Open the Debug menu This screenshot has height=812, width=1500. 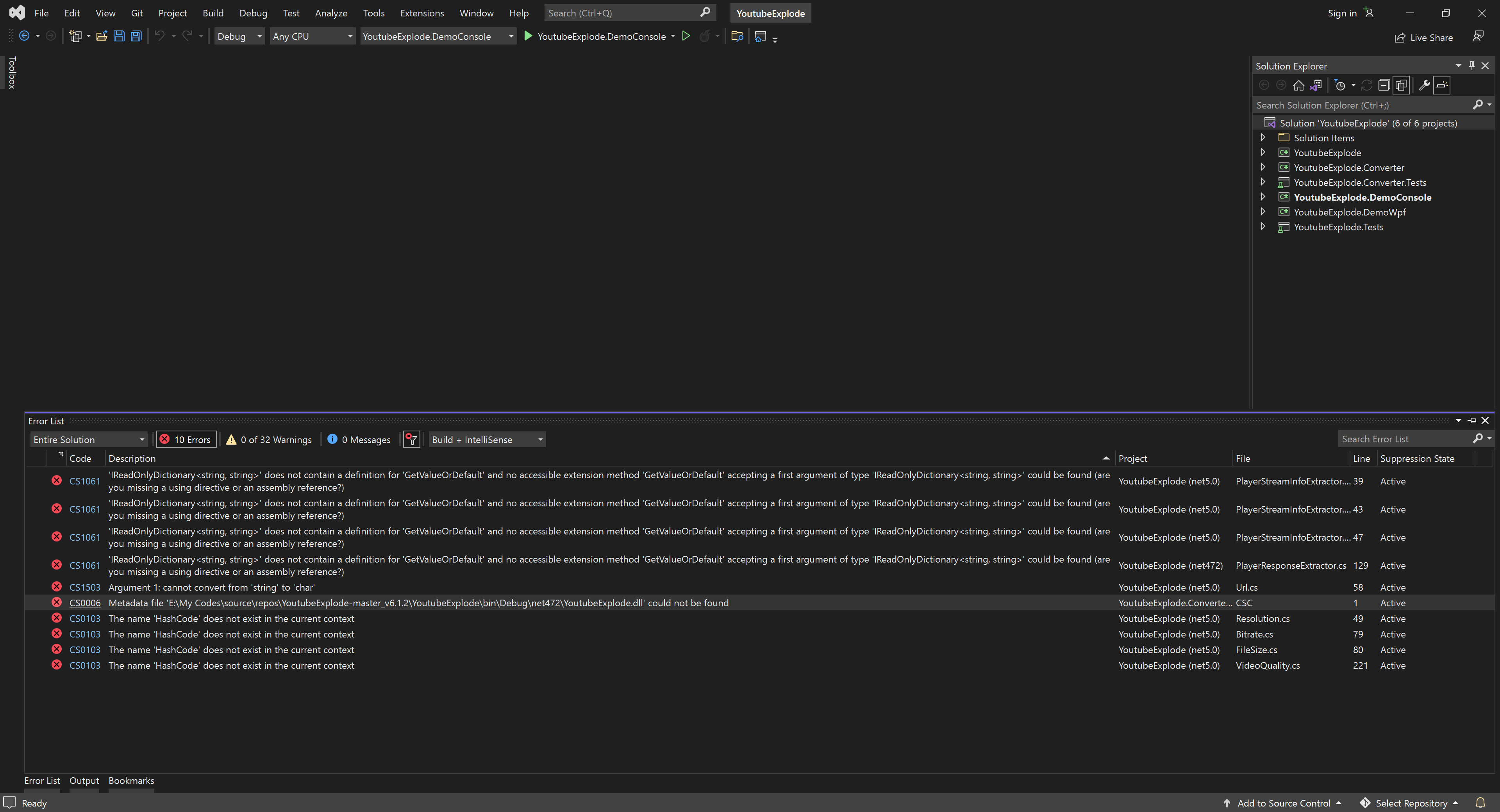253,12
